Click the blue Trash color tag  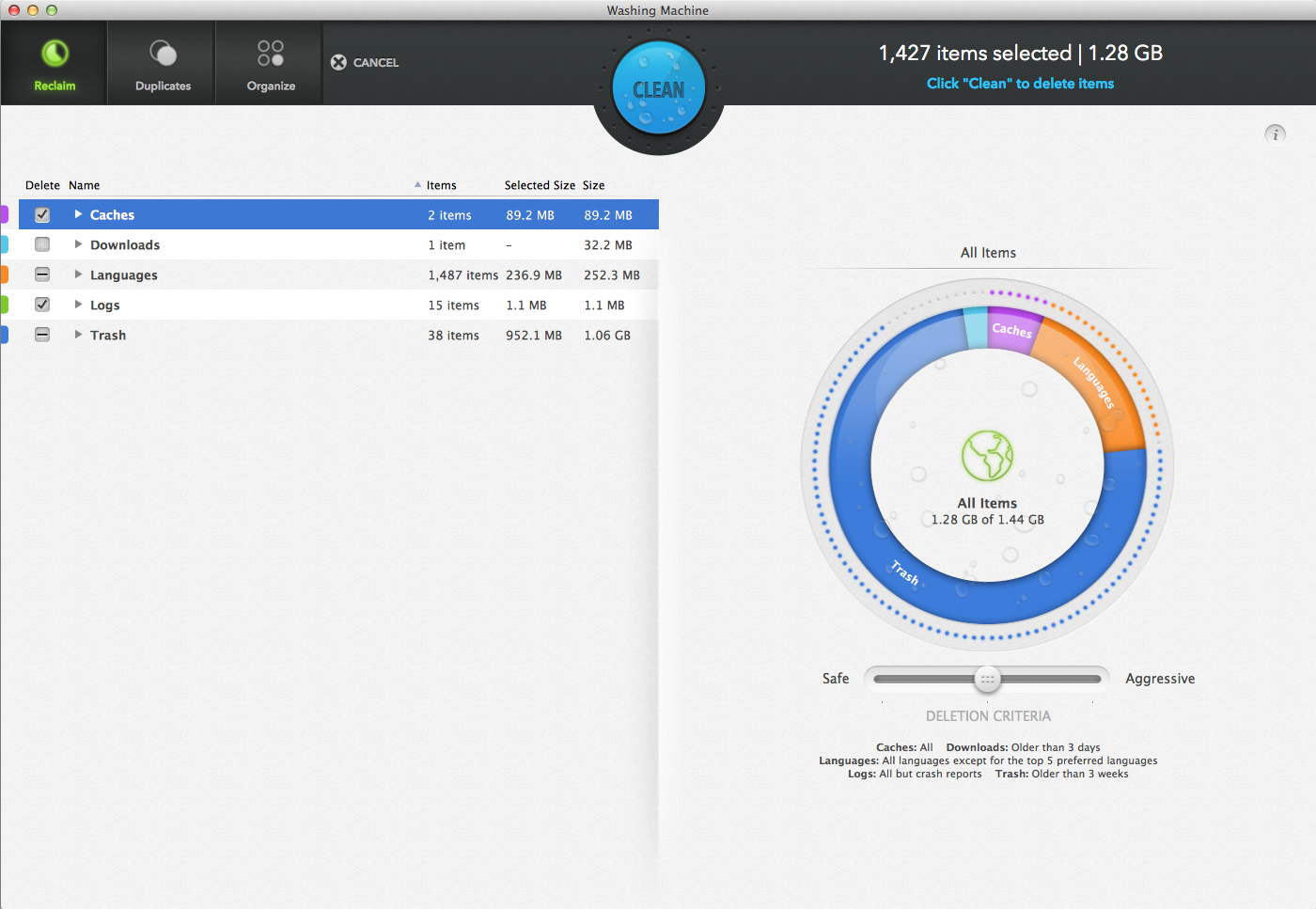[x=4, y=335]
